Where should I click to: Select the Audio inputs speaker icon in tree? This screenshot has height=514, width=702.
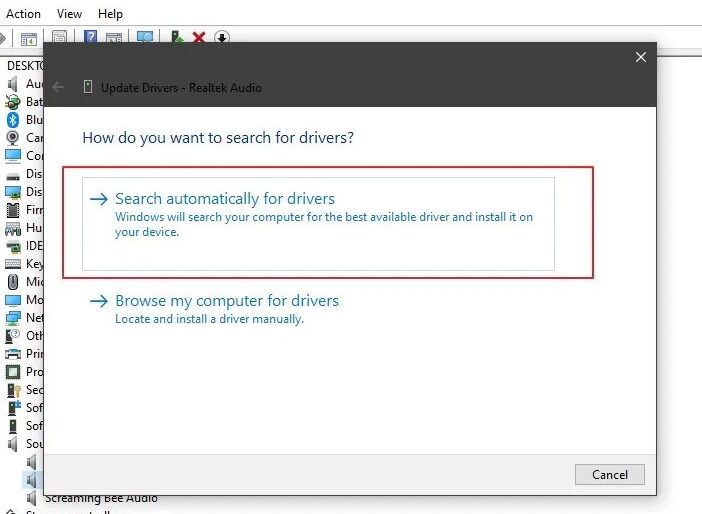coord(13,84)
